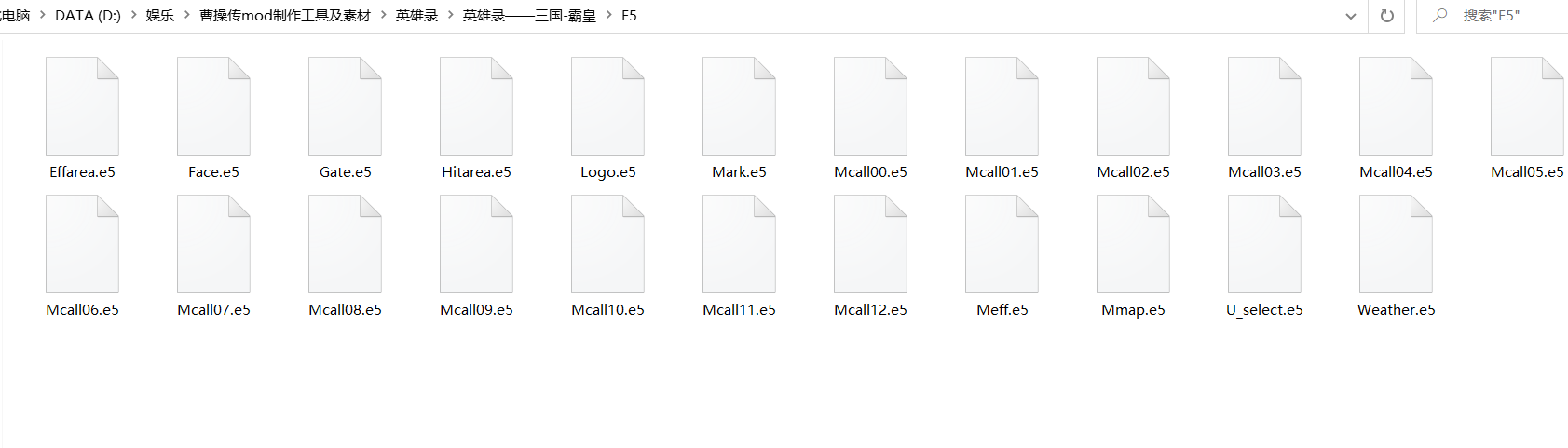Select the Hitarea.e5 file
The width and height of the screenshot is (1568, 448).
click(x=476, y=117)
